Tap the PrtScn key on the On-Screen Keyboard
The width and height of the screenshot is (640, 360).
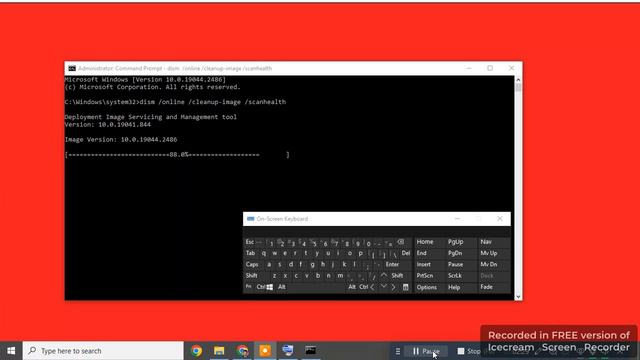425,276
